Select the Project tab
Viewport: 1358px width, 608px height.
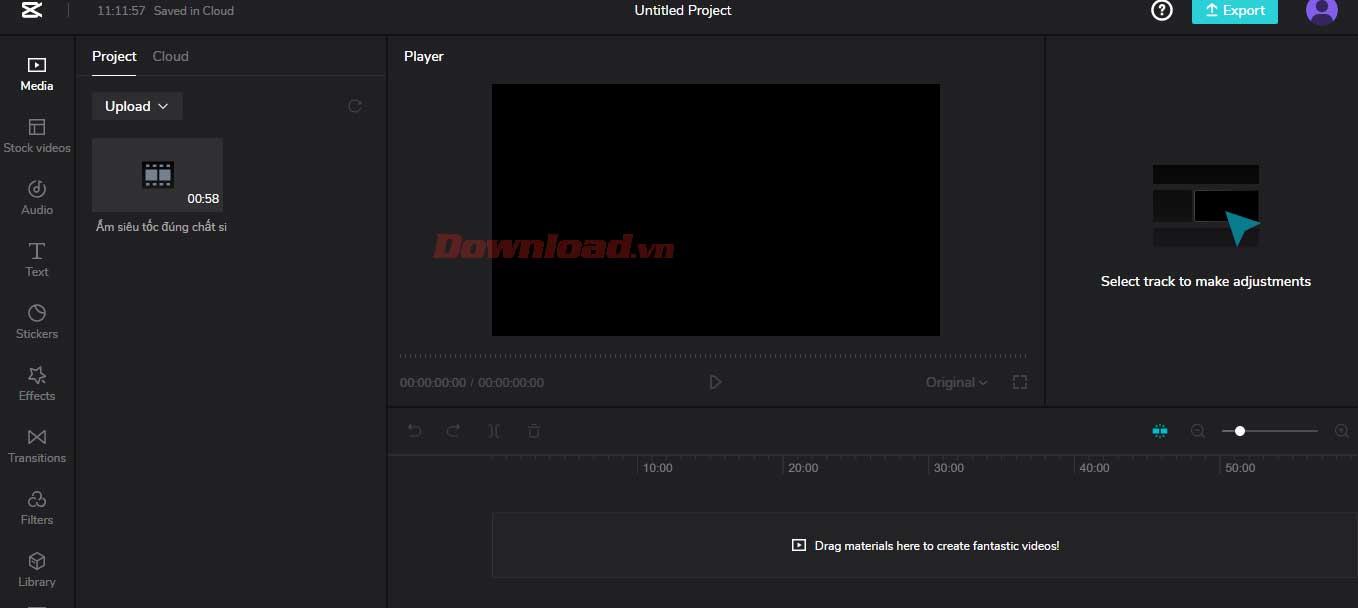[114, 56]
